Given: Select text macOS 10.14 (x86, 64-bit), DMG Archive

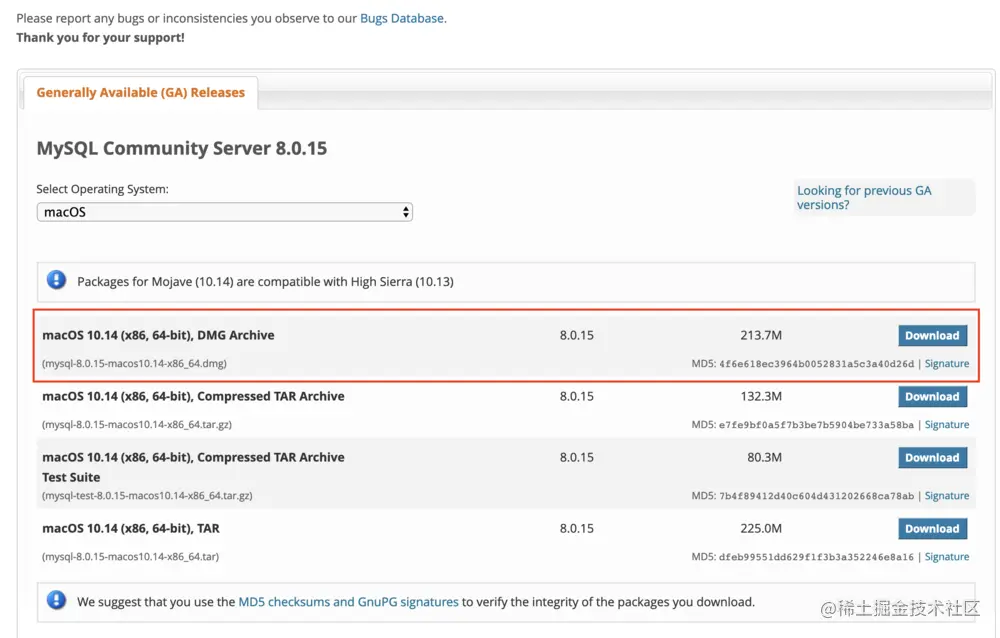Looking at the screenshot, I should click(158, 336).
